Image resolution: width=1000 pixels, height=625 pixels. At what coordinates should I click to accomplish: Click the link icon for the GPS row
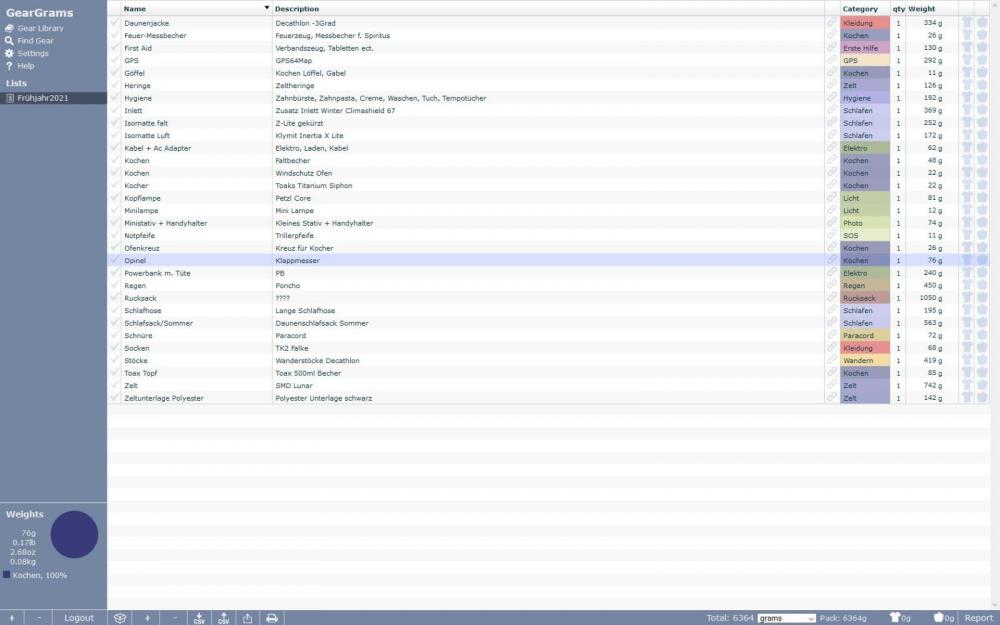pos(831,60)
